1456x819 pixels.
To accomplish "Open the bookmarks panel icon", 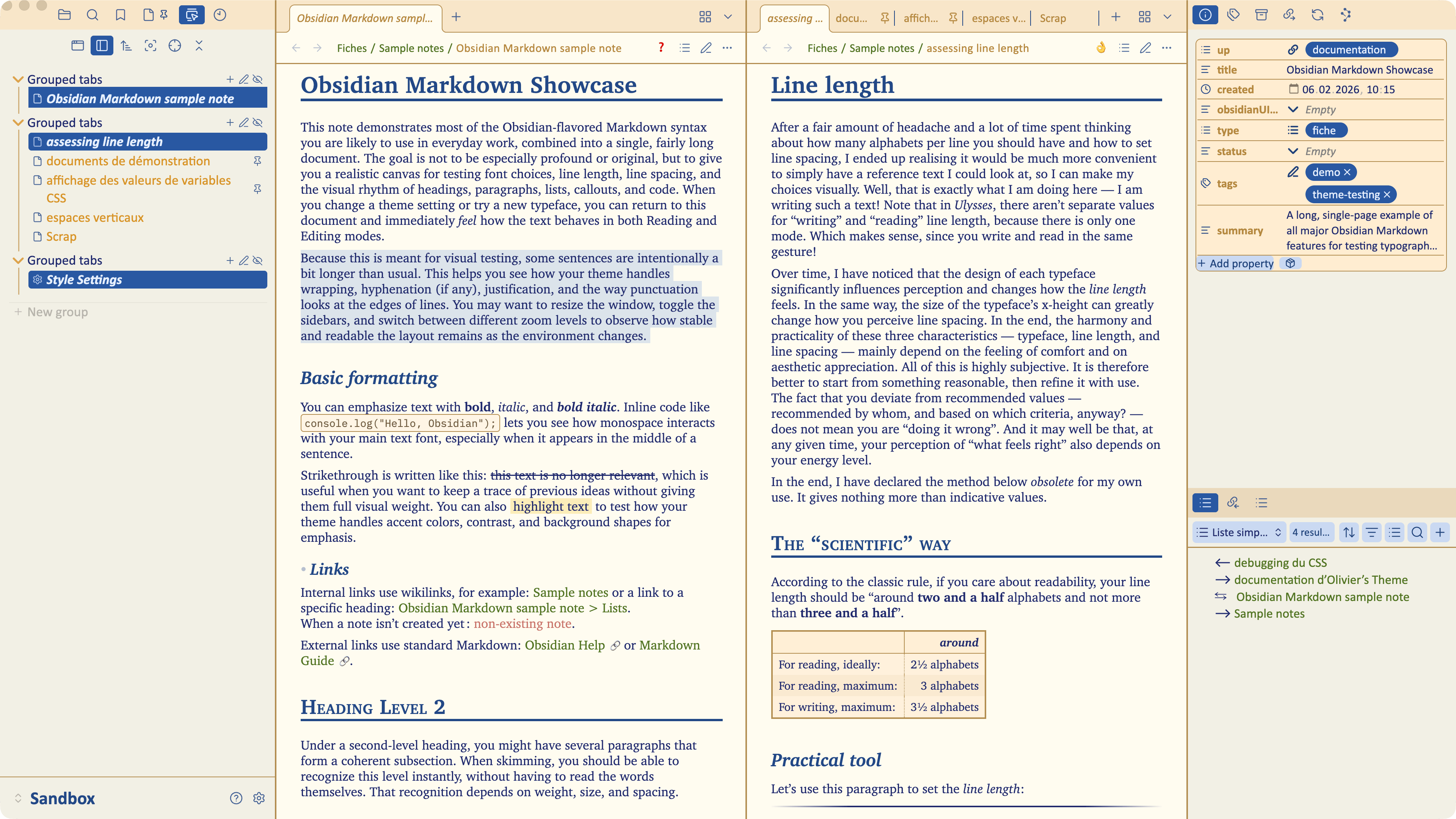I will [x=121, y=15].
